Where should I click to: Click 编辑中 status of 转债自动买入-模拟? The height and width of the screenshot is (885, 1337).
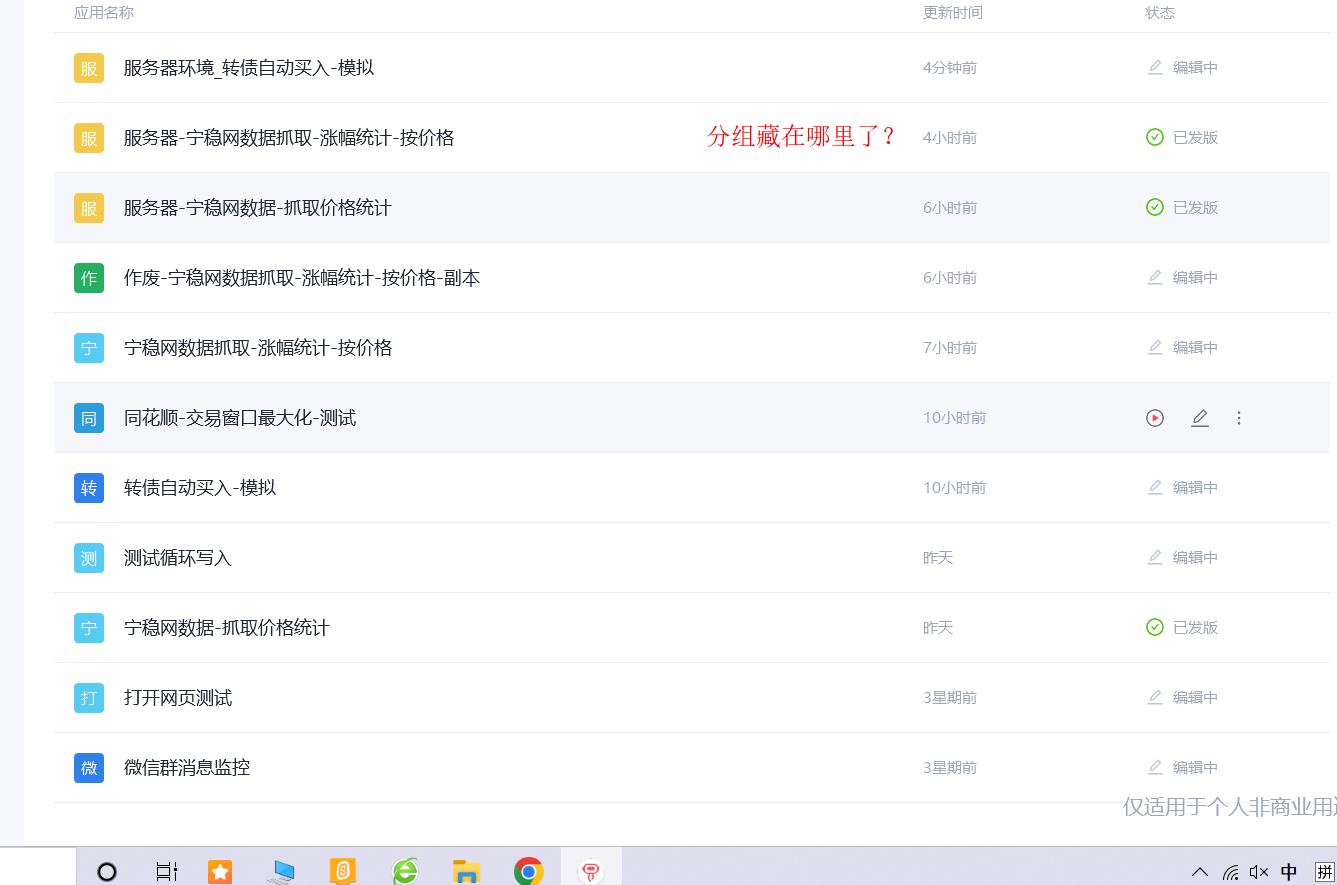[x=1182, y=488]
